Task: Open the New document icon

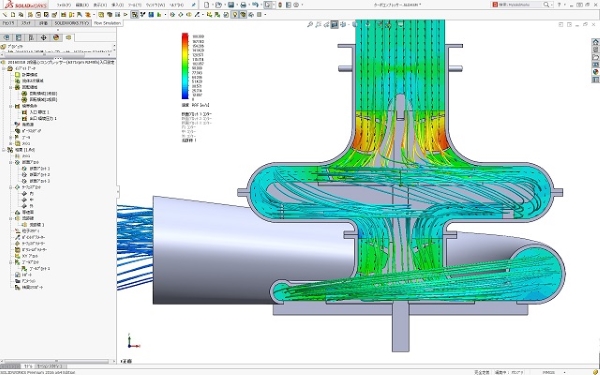Action: [207, 5]
